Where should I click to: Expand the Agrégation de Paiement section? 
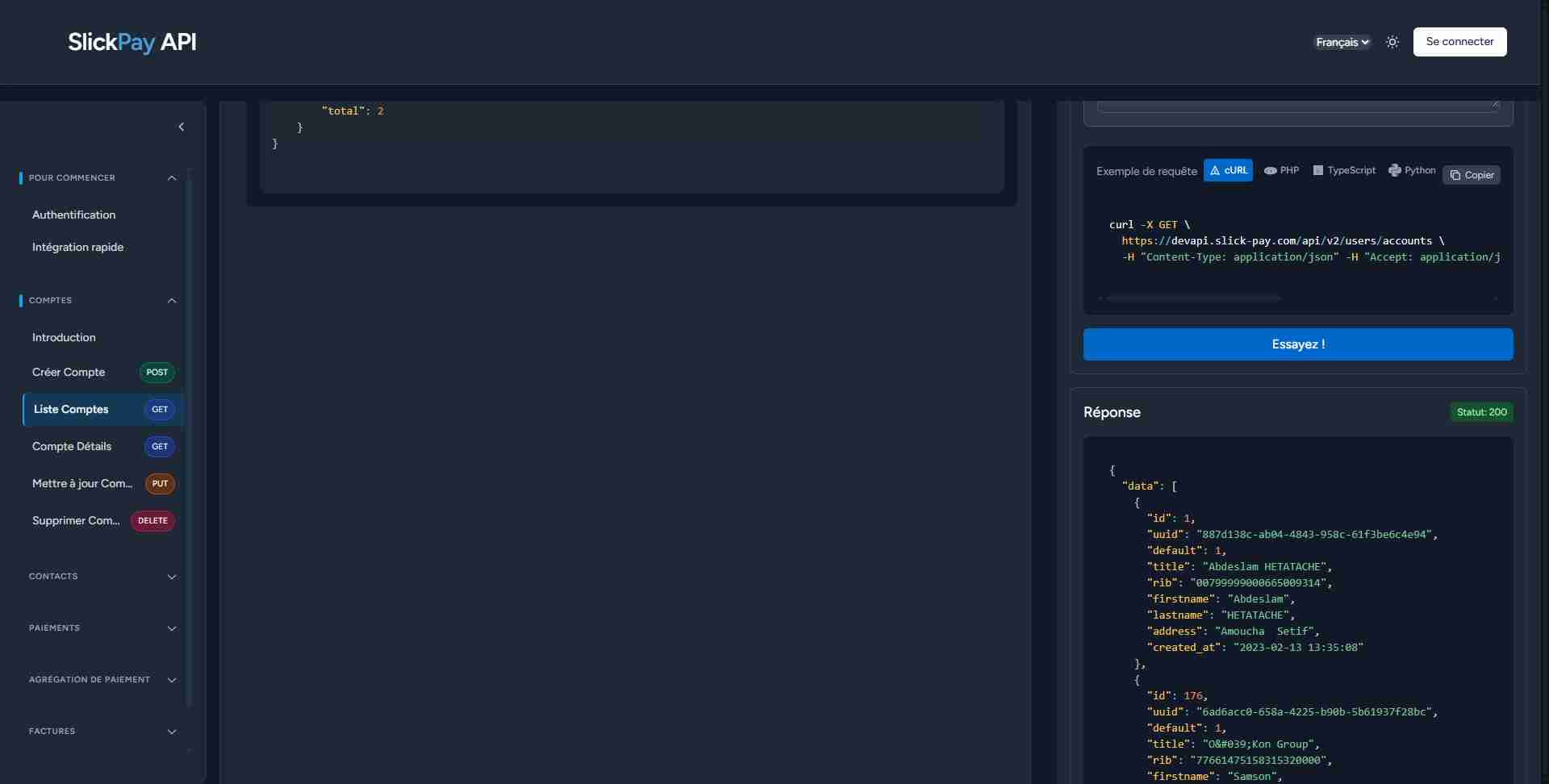pyautogui.click(x=171, y=679)
